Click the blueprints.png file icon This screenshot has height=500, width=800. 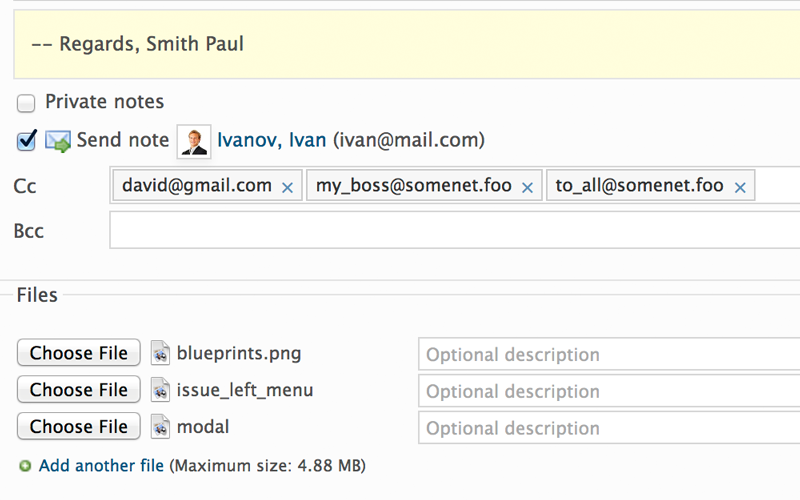pyautogui.click(x=160, y=354)
